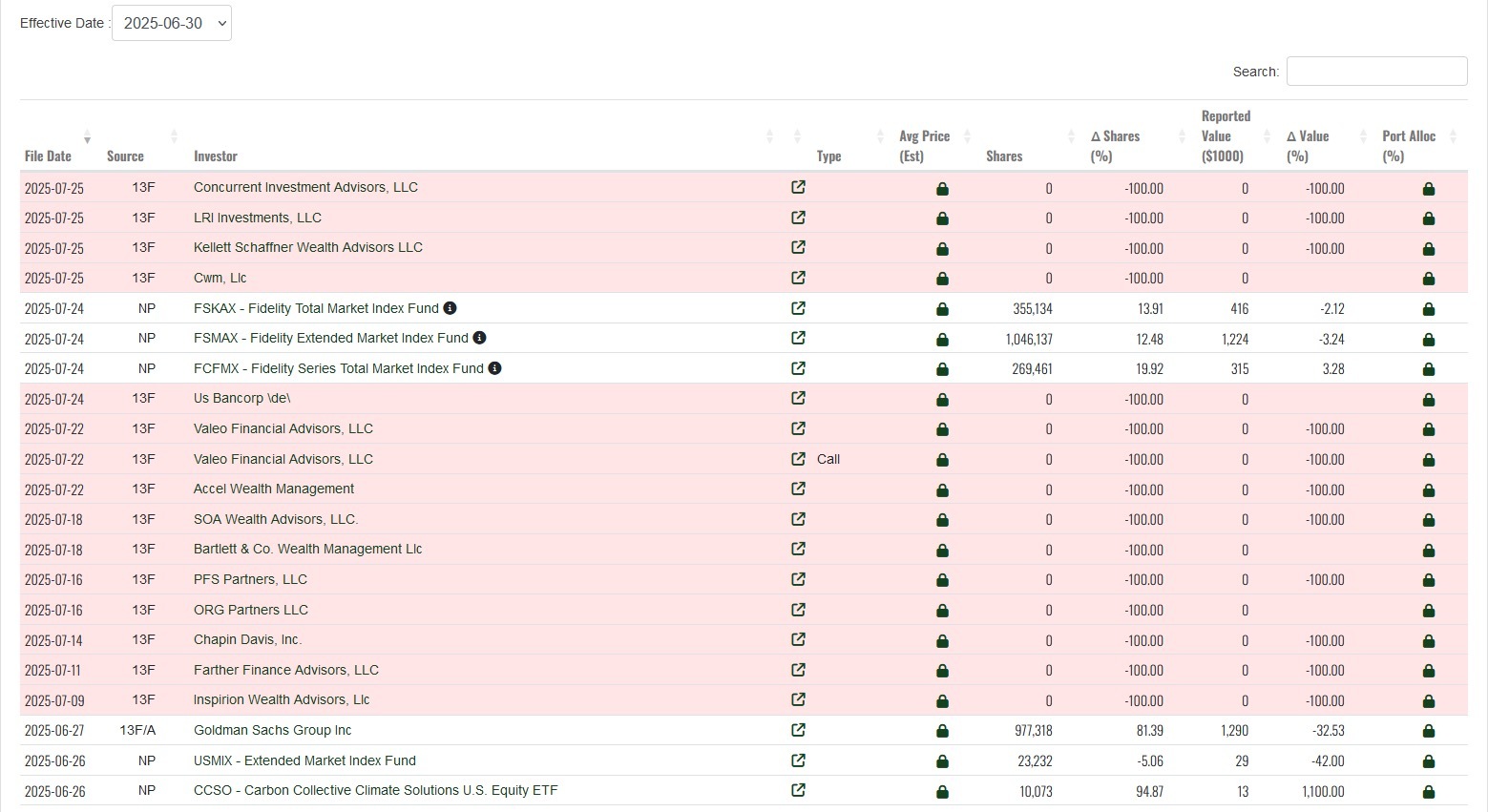The image size is (1488, 812).
Task: Open external link for LRI Investments, LLC
Action: (798, 218)
